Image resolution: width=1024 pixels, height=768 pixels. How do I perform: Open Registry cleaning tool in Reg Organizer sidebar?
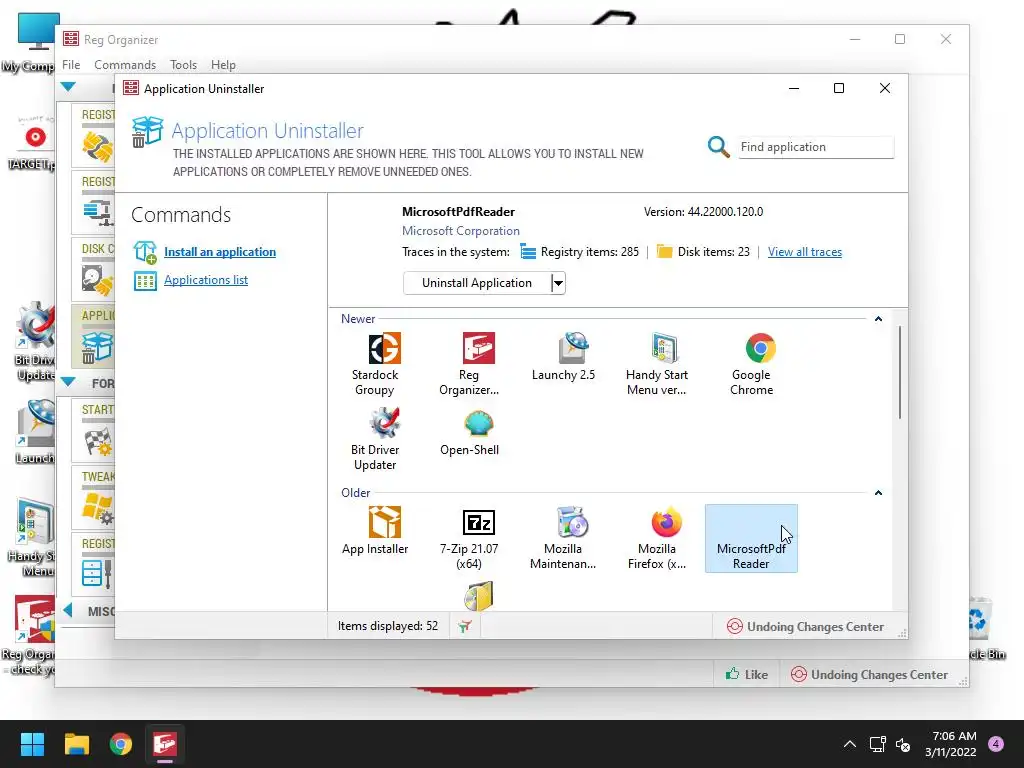tap(93, 135)
